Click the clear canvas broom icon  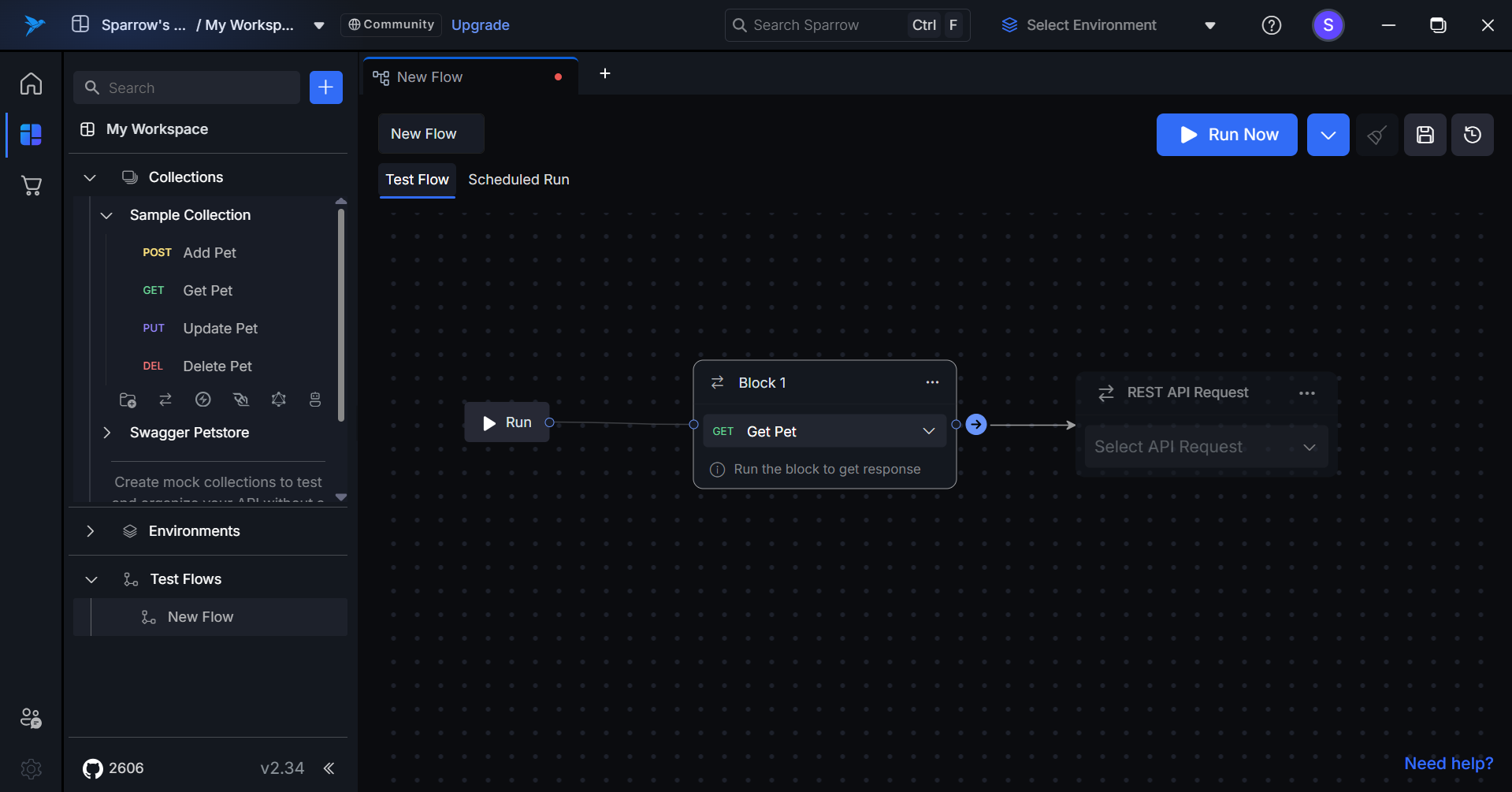(x=1376, y=135)
